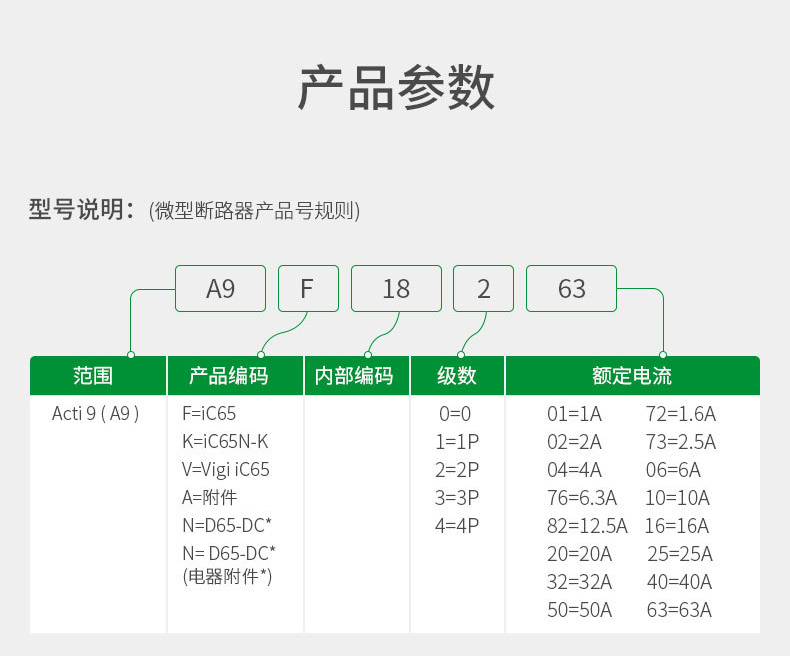
Task: Select the 63 code box
Action: click(571, 289)
